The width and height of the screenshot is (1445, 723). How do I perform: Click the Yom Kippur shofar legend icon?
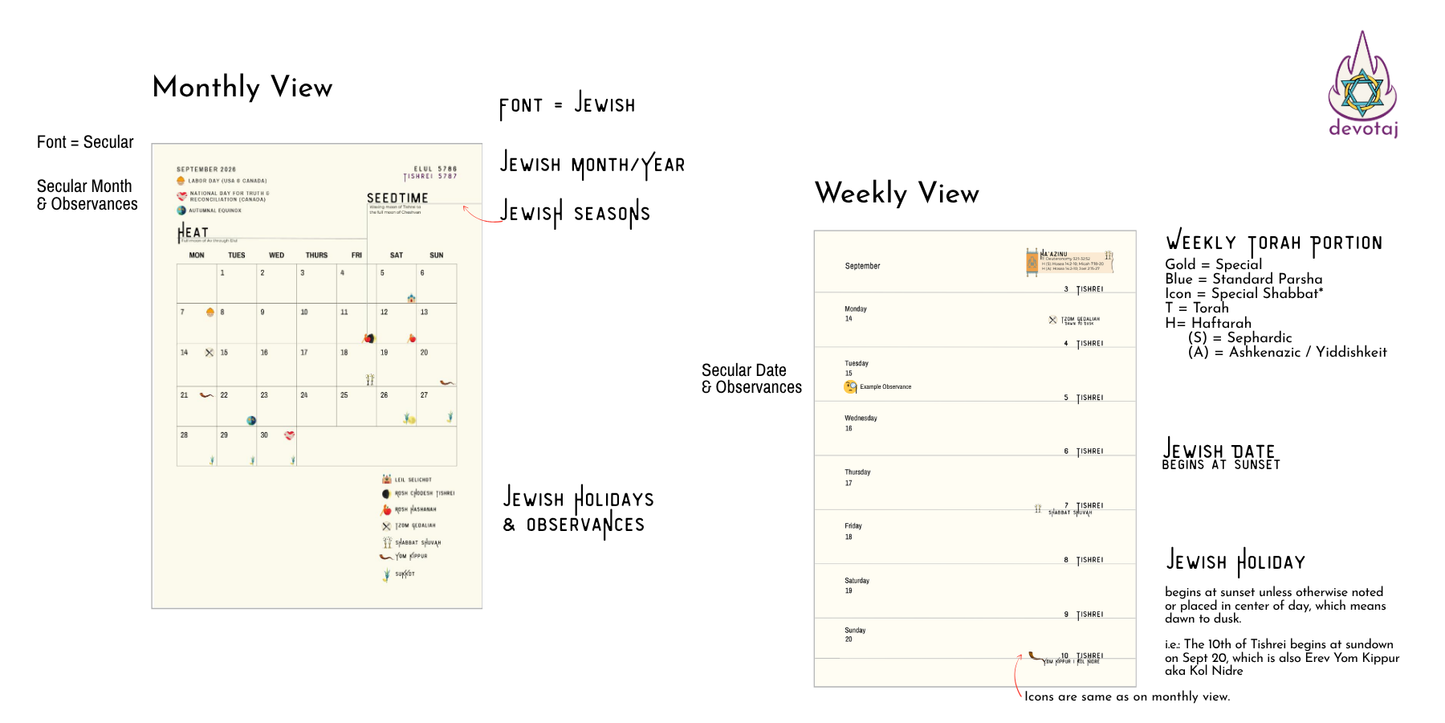[386, 556]
